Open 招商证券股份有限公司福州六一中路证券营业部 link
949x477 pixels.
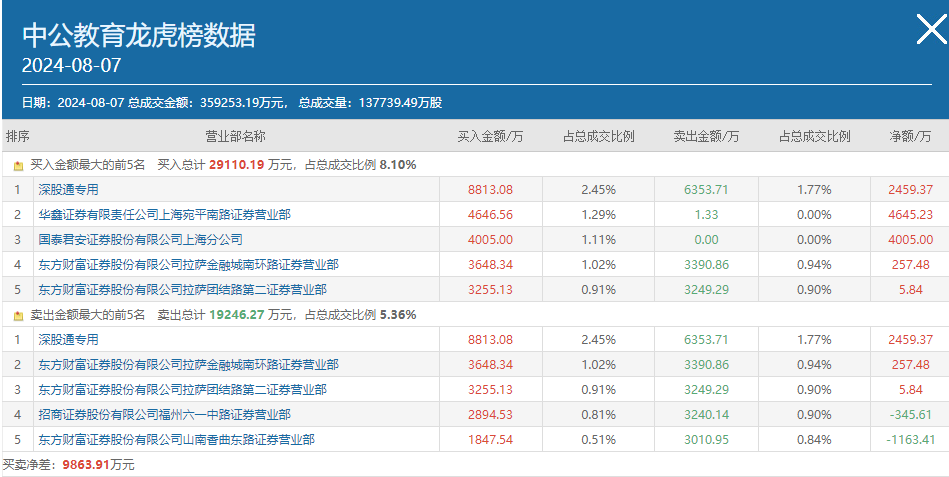click(165, 415)
